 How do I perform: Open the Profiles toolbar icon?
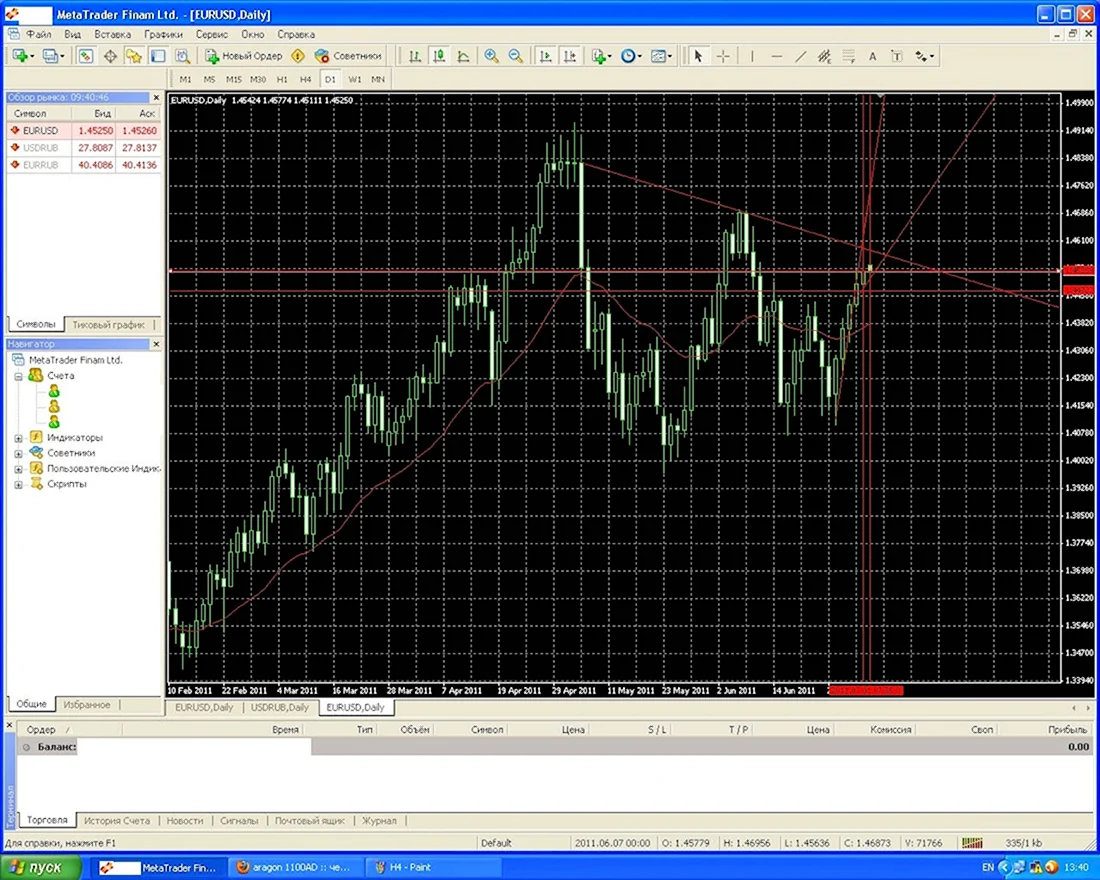point(50,56)
